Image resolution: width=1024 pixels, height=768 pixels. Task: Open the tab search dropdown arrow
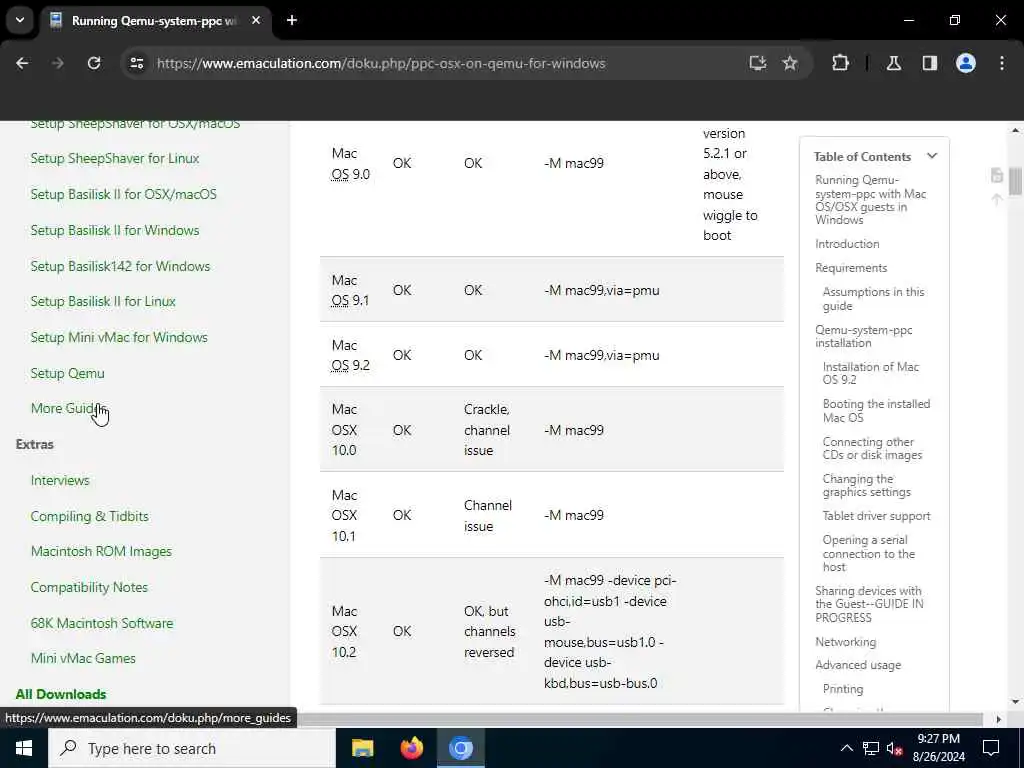click(20, 20)
